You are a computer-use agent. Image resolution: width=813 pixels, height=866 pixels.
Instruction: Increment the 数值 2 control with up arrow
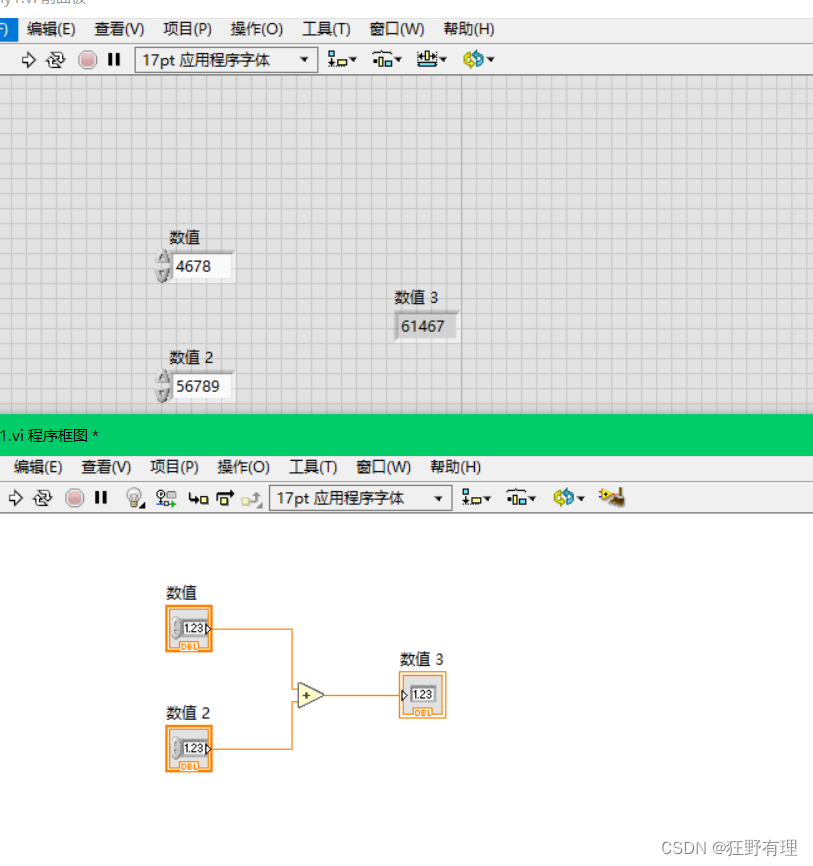[x=163, y=377]
